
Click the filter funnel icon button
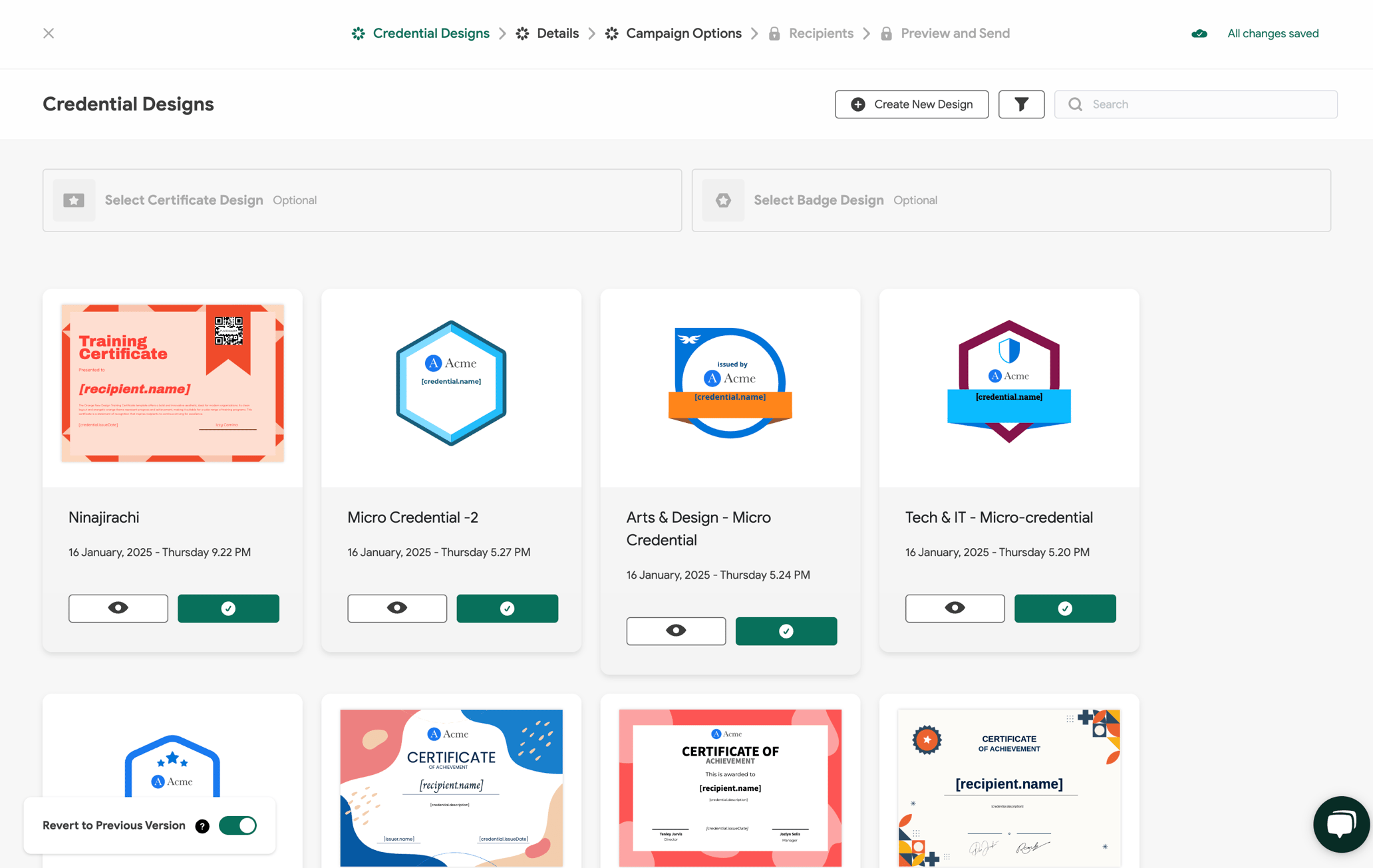(1021, 104)
